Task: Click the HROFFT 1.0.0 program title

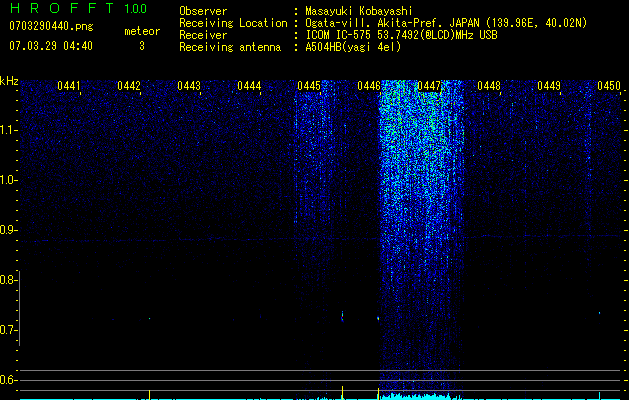Action: (x=78, y=8)
